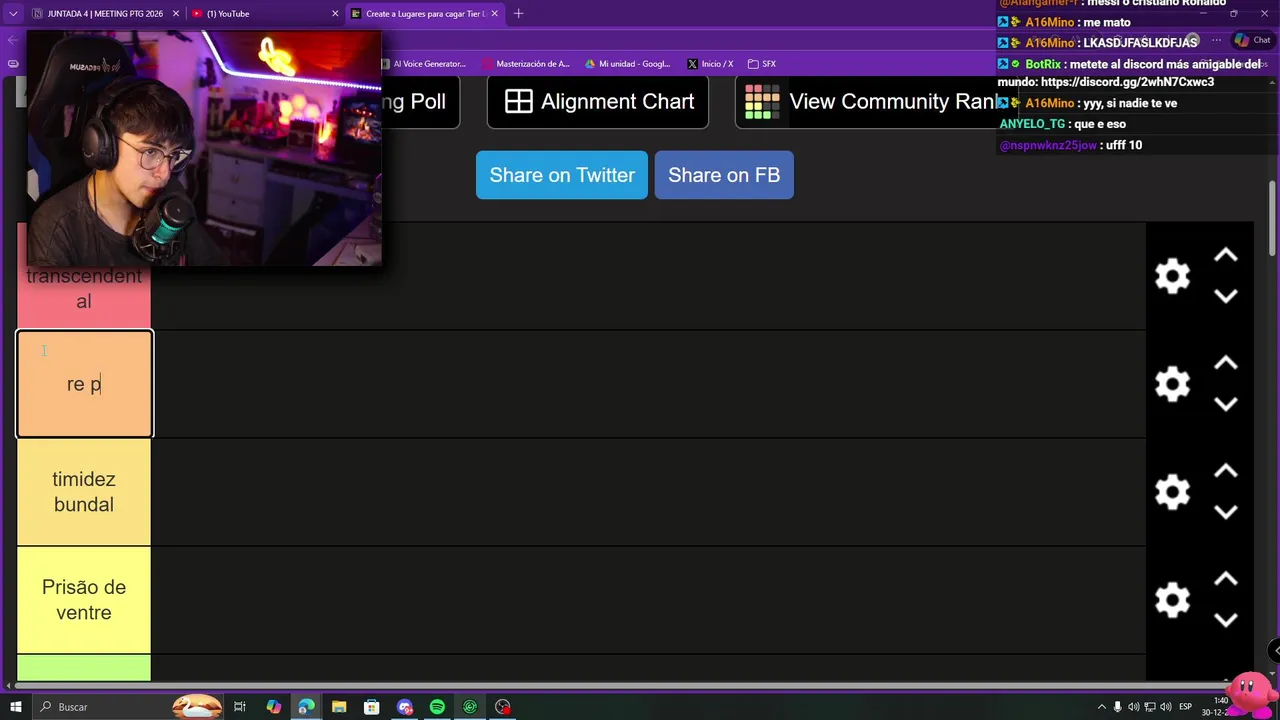This screenshot has height=720, width=1280.
Task: Click the 'que e eso' chat message
Action: pyautogui.click(x=1062, y=124)
